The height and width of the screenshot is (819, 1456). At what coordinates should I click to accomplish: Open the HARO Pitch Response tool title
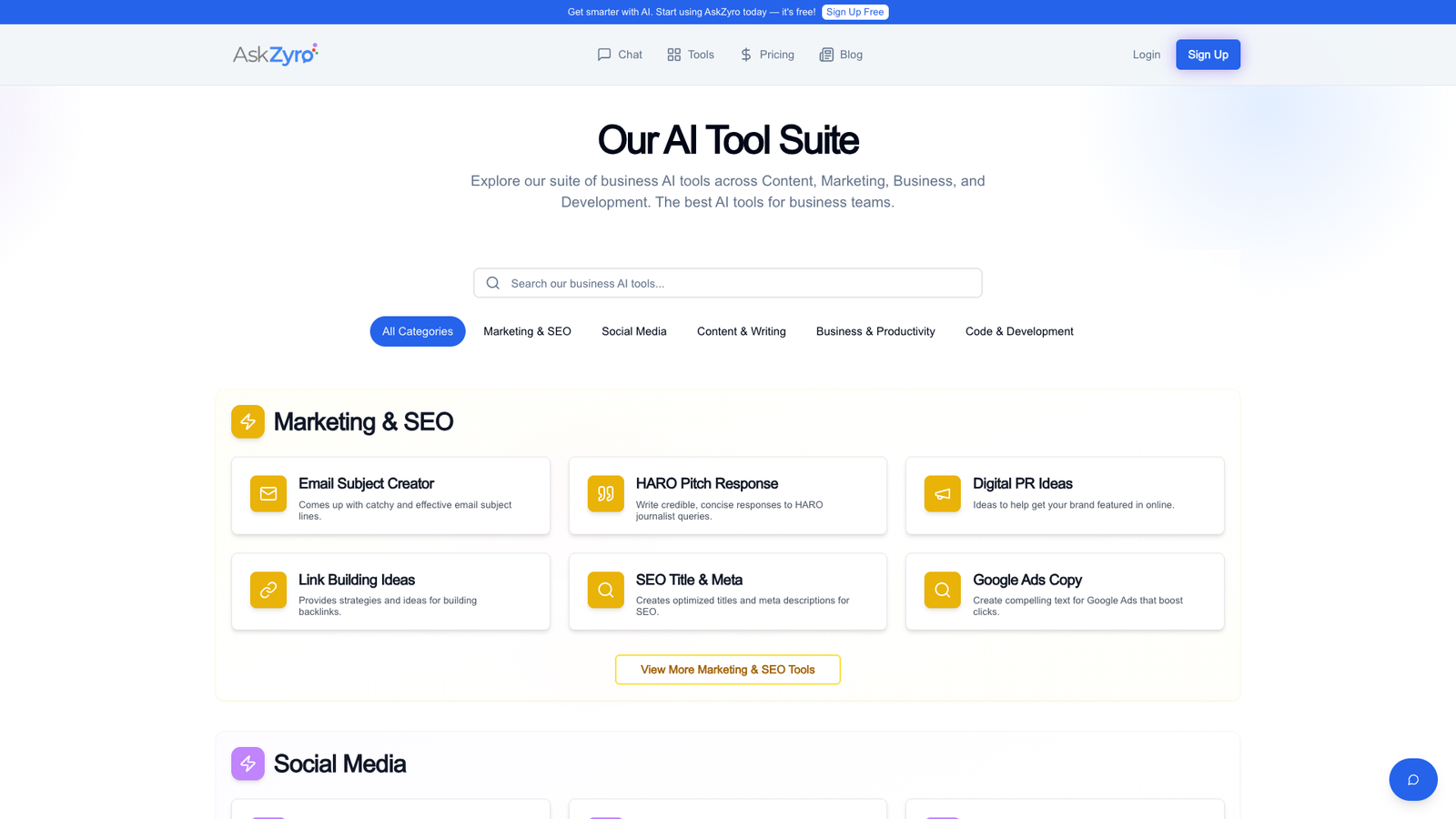[x=707, y=483]
